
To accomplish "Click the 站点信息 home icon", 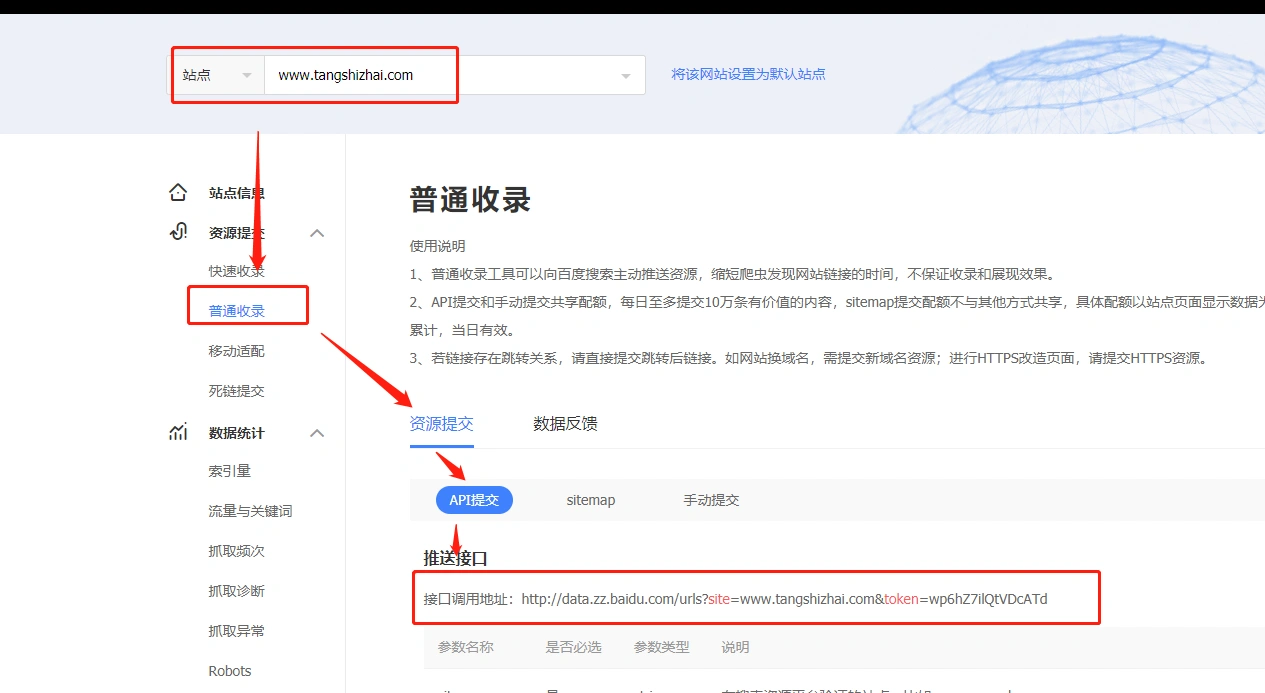I will click(x=178, y=192).
